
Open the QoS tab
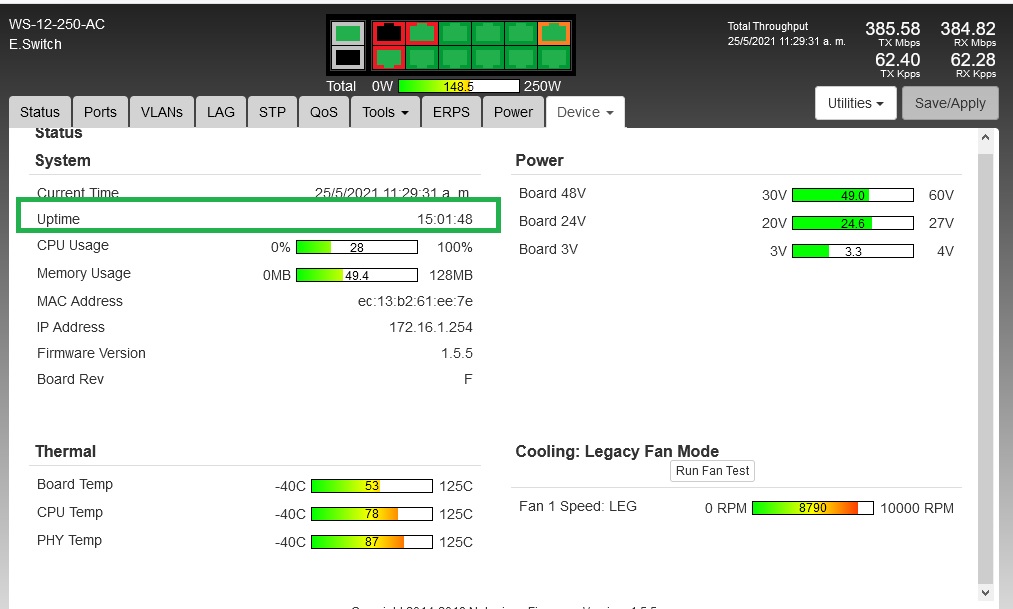[x=323, y=112]
